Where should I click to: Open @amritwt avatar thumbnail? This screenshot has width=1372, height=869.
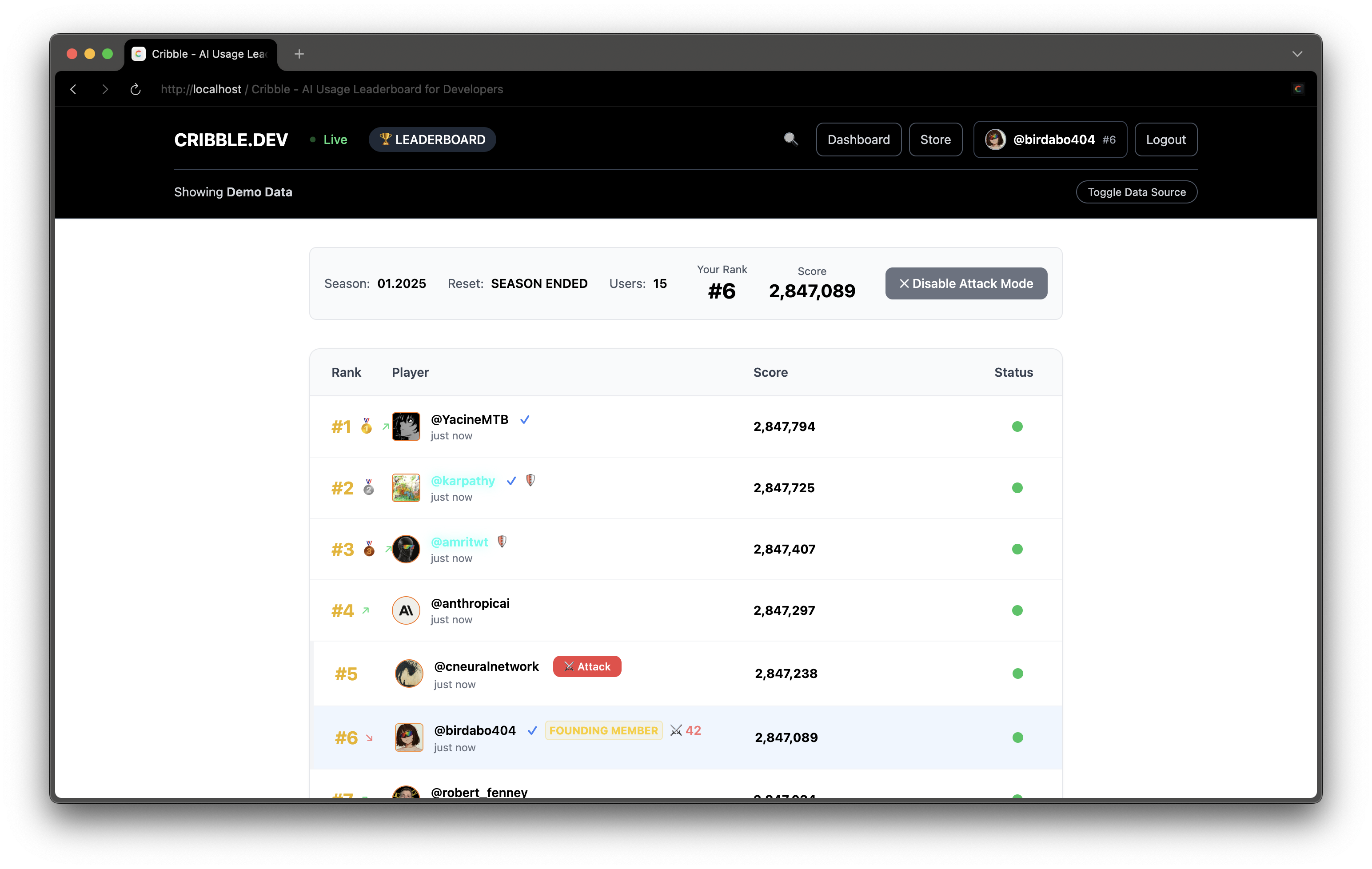point(406,549)
